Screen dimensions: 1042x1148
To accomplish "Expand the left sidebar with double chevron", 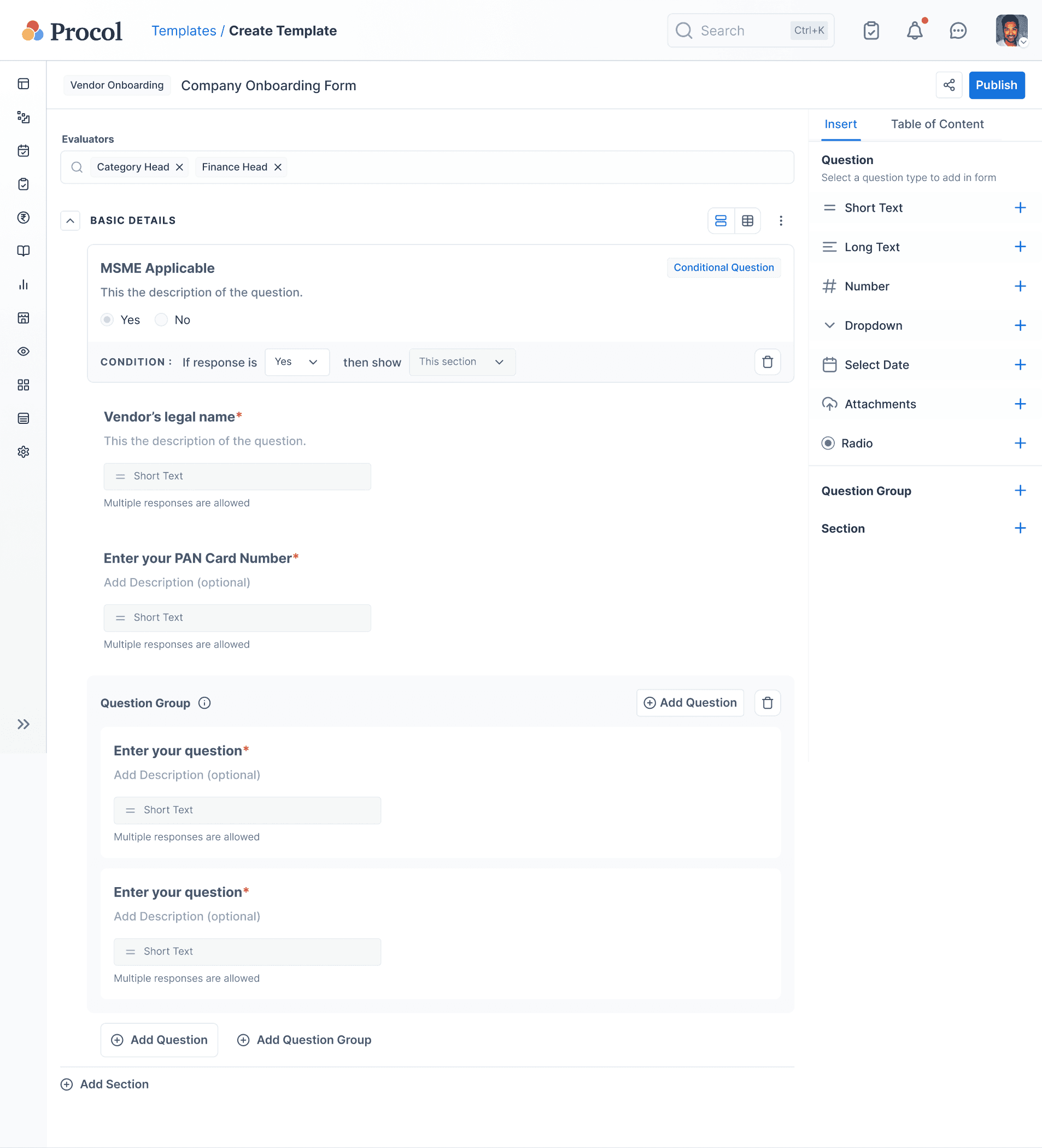I will [24, 724].
